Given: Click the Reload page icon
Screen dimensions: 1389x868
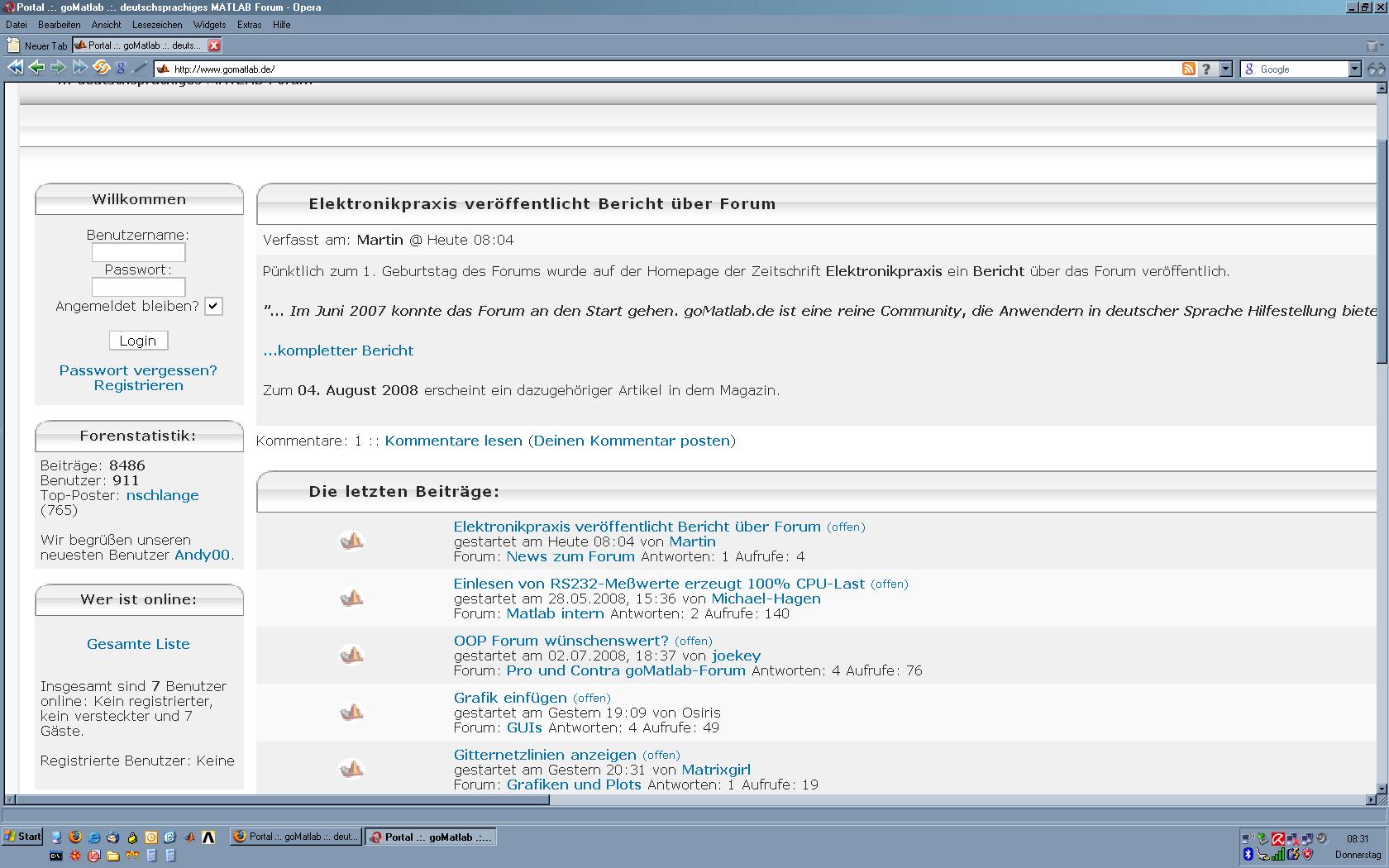Looking at the screenshot, I should [101, 69].
